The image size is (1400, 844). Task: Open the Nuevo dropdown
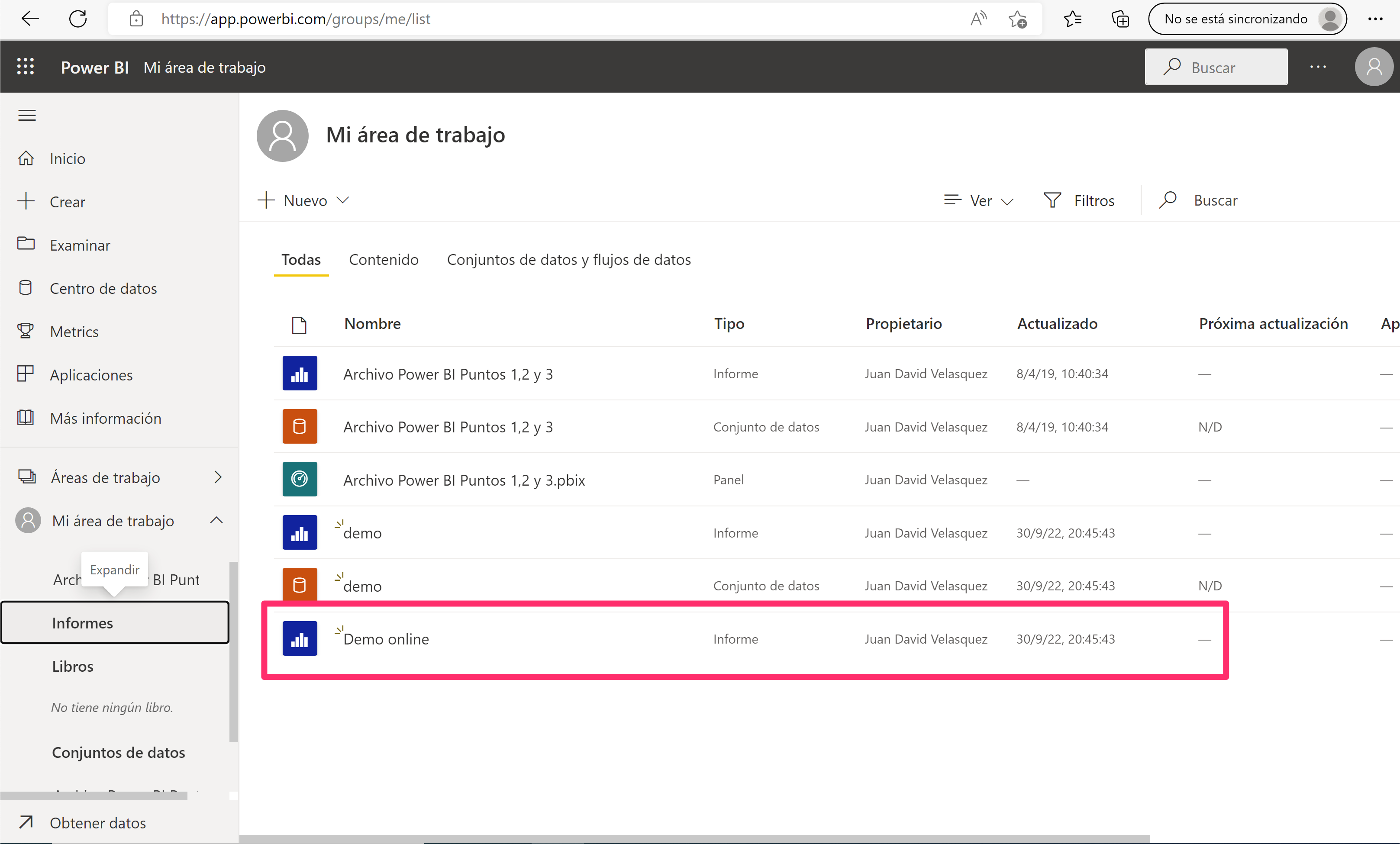(x=303, y=200)
